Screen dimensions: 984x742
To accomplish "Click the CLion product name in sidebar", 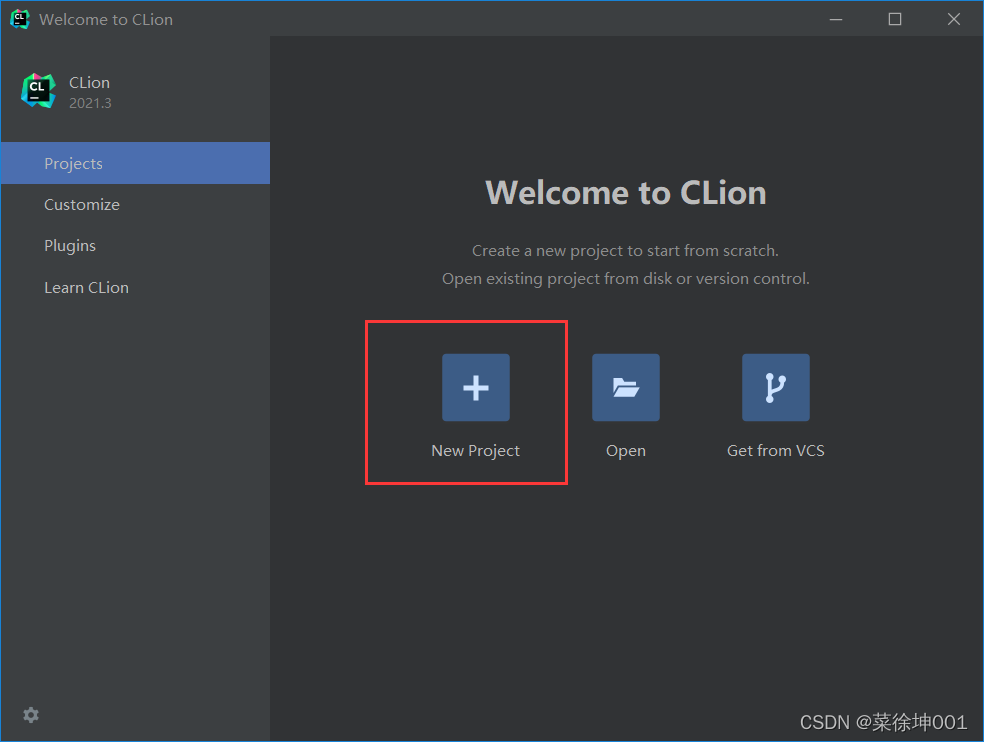I will [x=89, y=83].
